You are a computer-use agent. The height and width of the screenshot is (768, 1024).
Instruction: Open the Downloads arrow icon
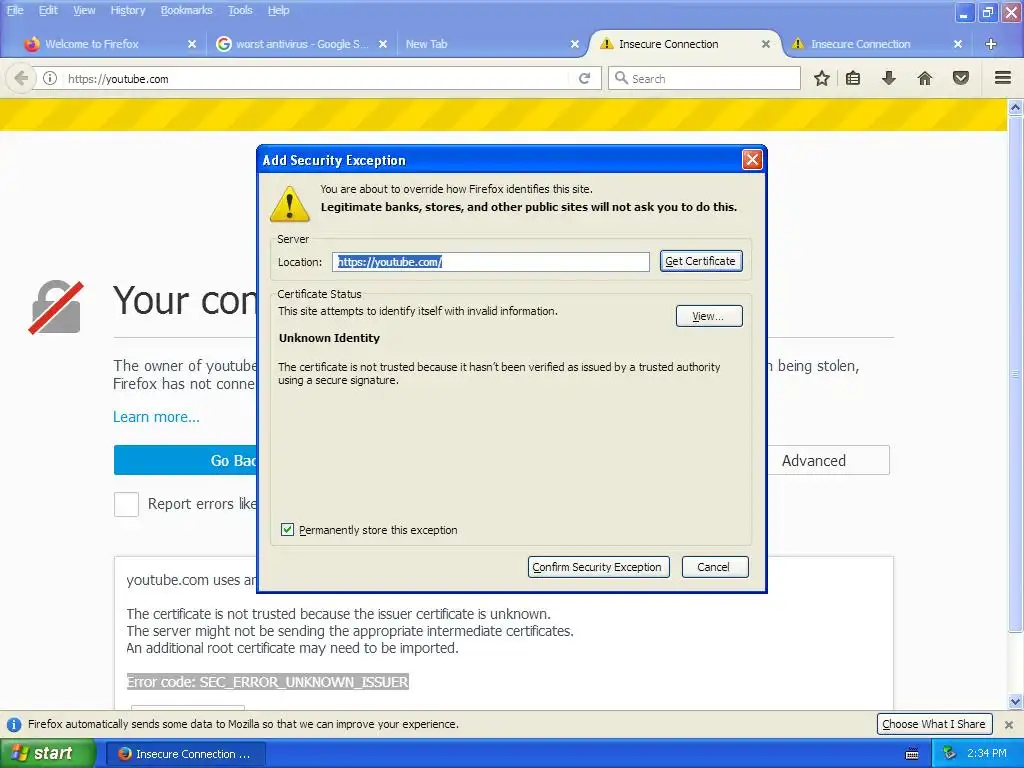889,78
